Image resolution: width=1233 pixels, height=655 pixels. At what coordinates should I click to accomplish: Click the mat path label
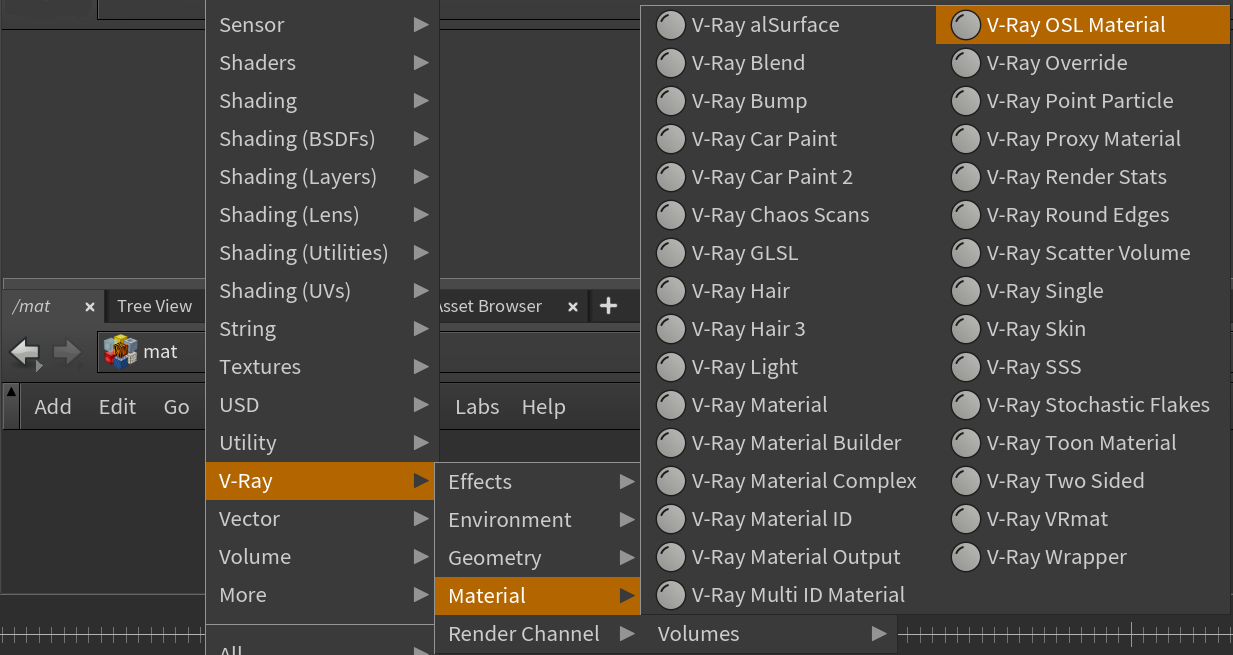coord(160,352)
